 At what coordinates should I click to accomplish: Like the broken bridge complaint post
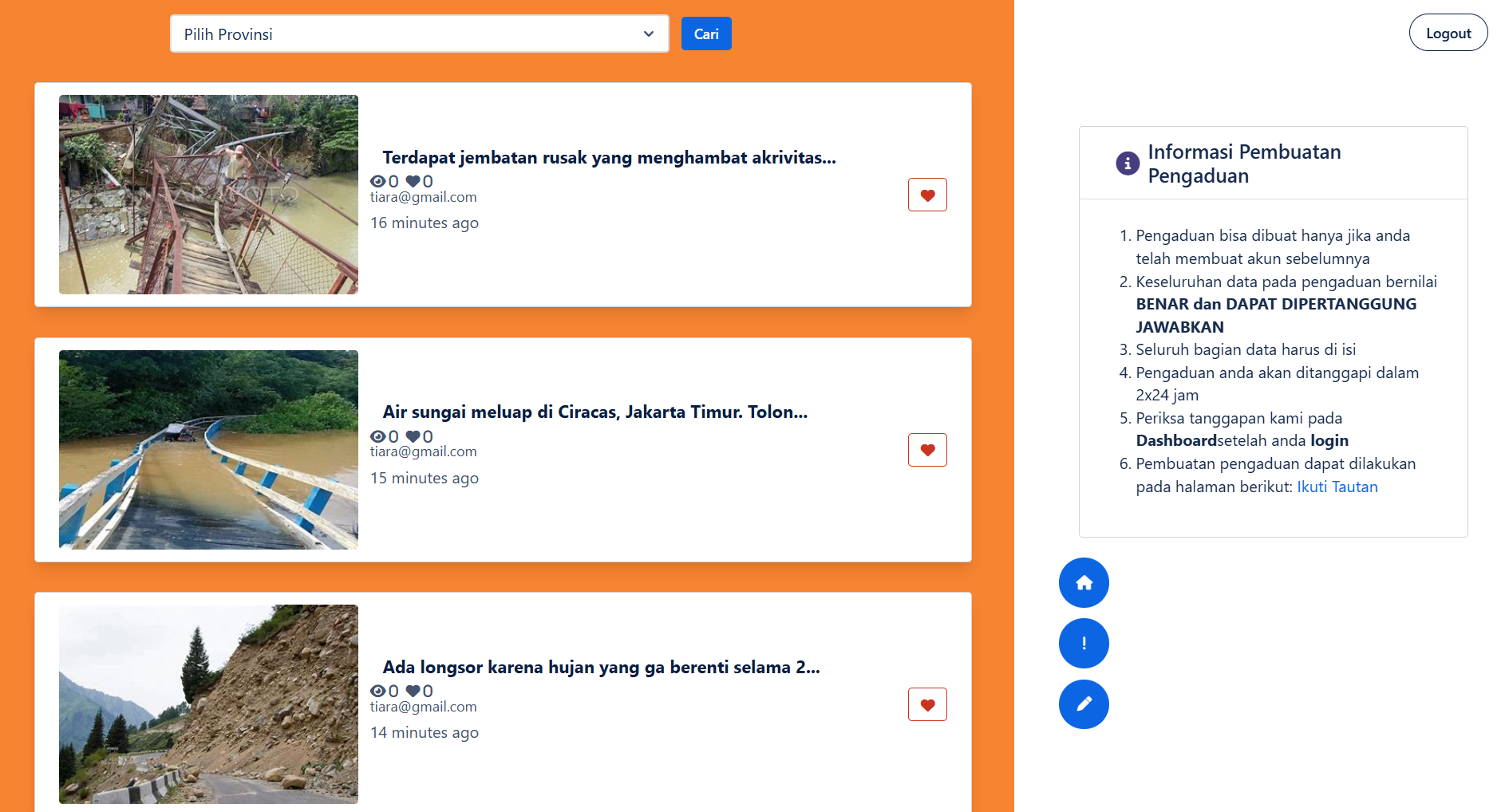[927, 195]
